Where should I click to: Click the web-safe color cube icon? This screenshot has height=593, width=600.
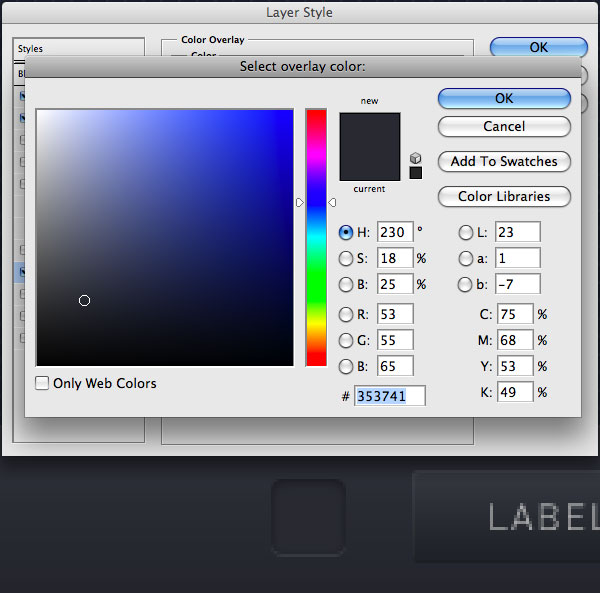click(x=416, y=158)
